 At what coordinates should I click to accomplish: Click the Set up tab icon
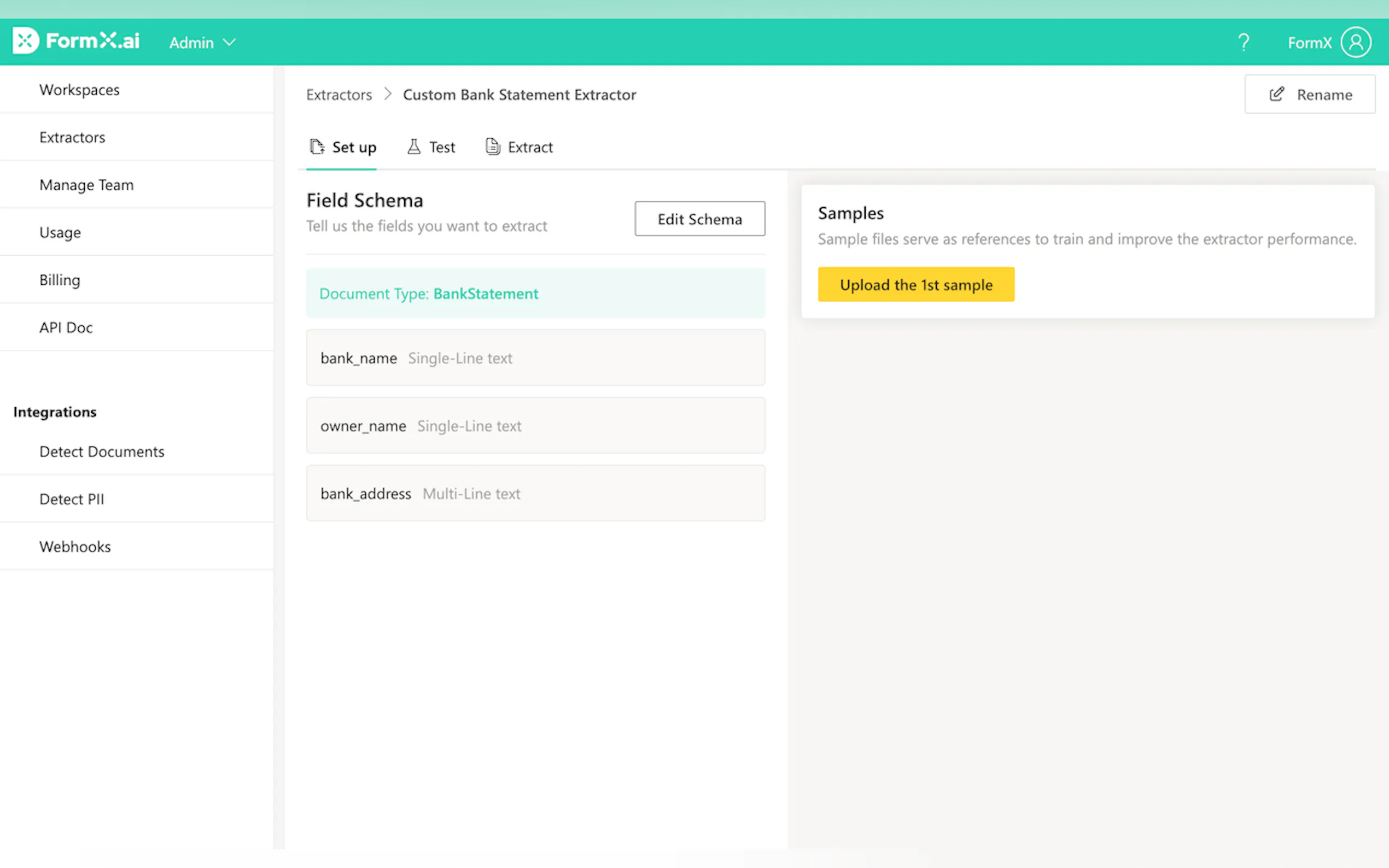click(317, 147)
